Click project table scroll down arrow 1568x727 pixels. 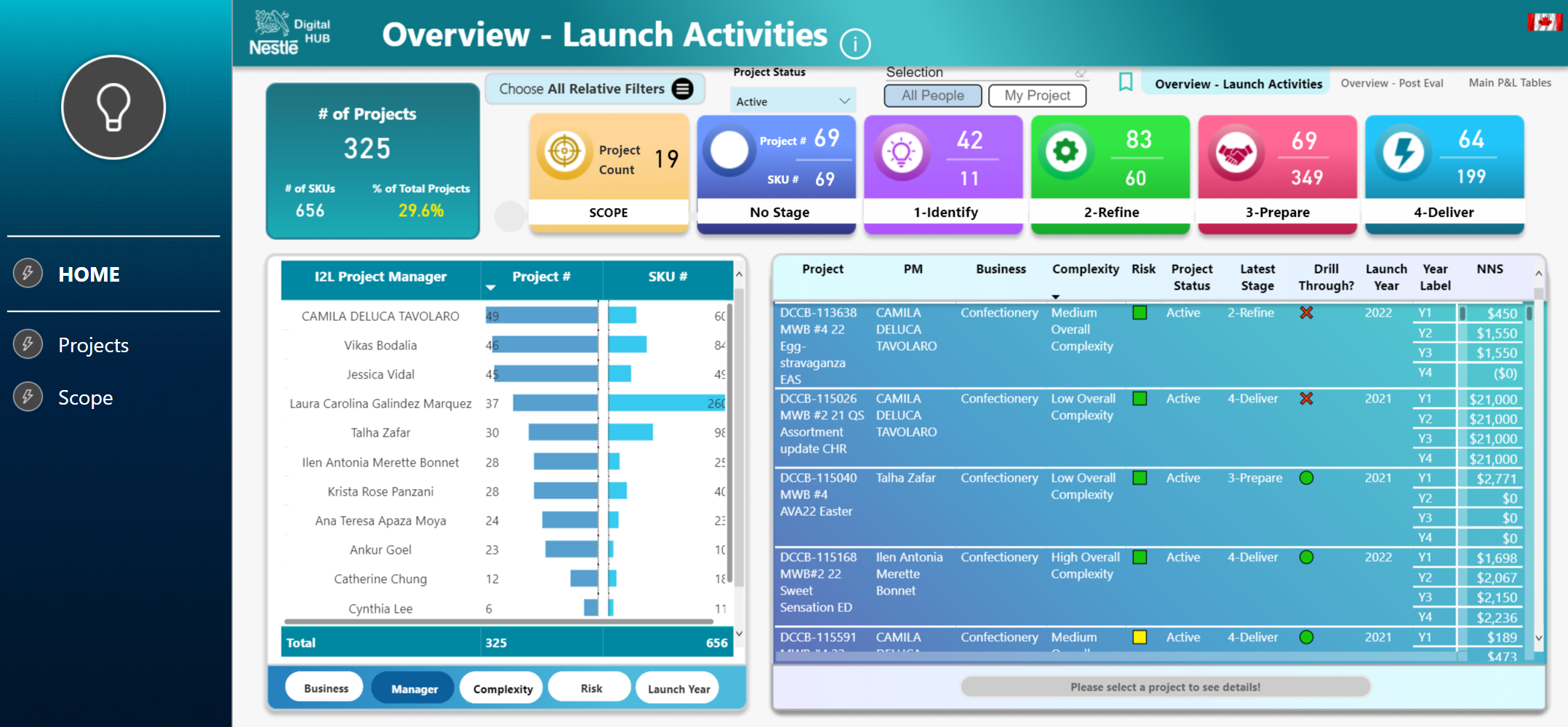1538,637
